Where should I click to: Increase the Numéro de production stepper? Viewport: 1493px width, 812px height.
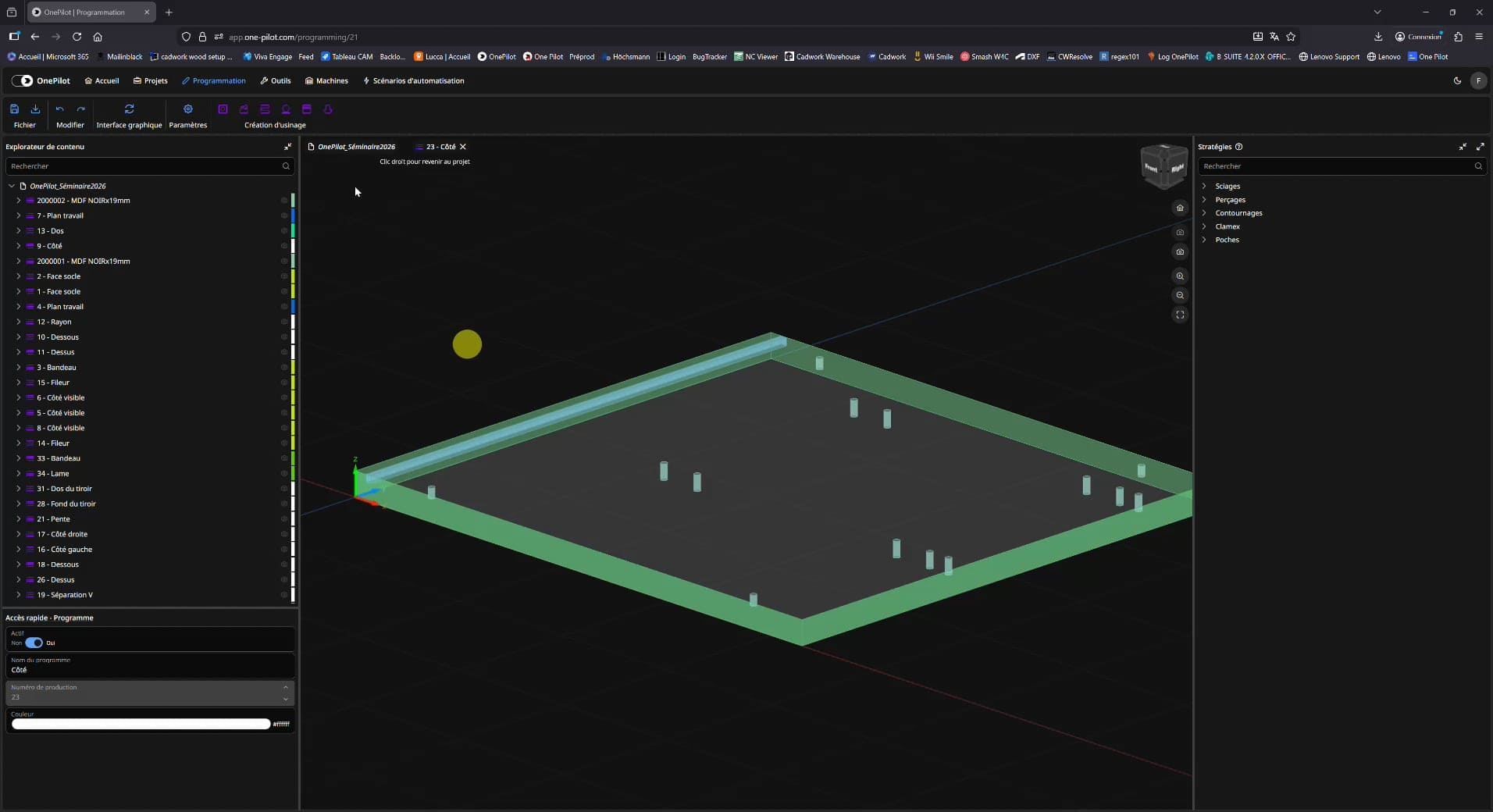coord(286,687)
